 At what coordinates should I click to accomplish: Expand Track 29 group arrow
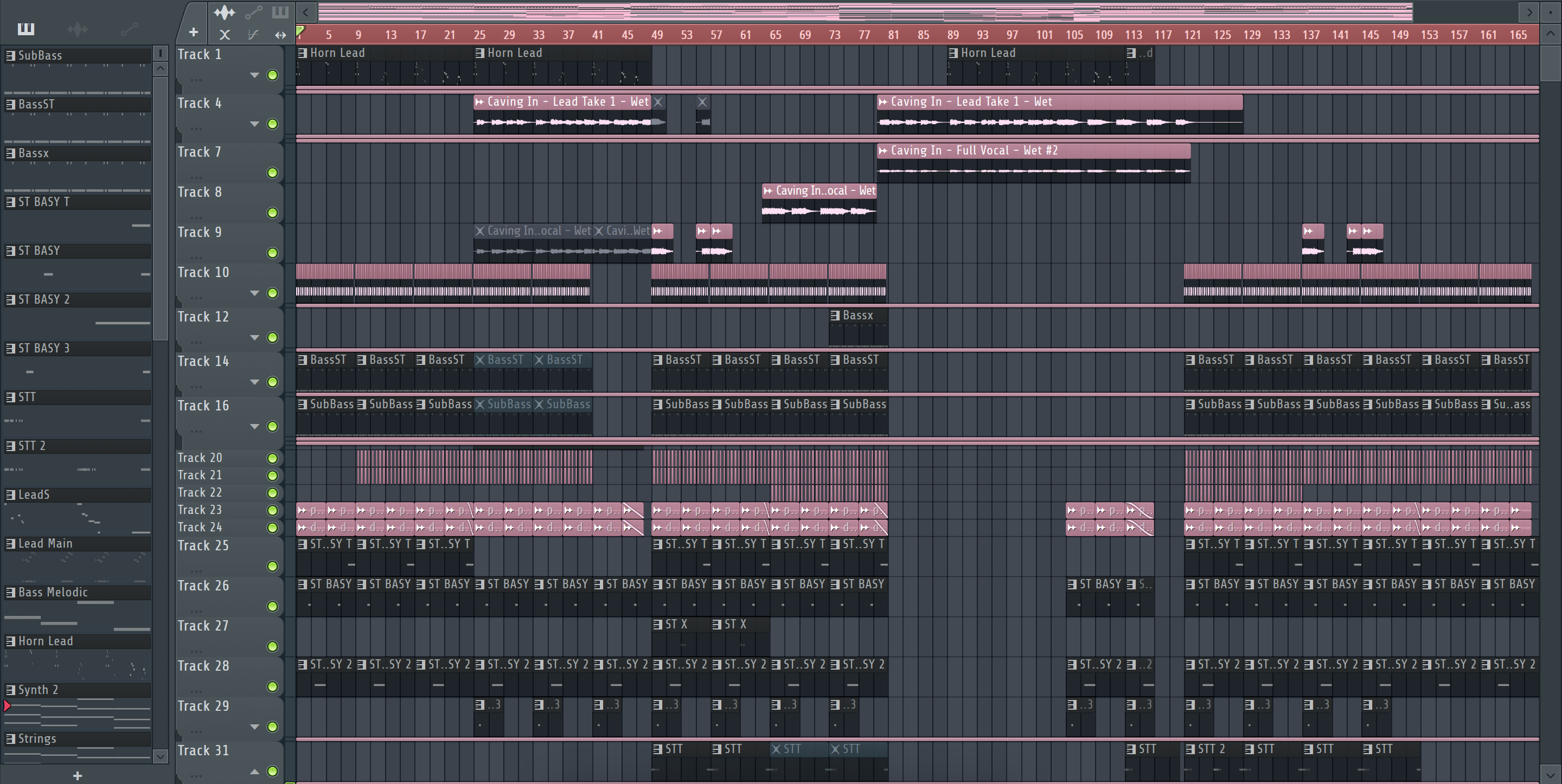pos(255,727)
